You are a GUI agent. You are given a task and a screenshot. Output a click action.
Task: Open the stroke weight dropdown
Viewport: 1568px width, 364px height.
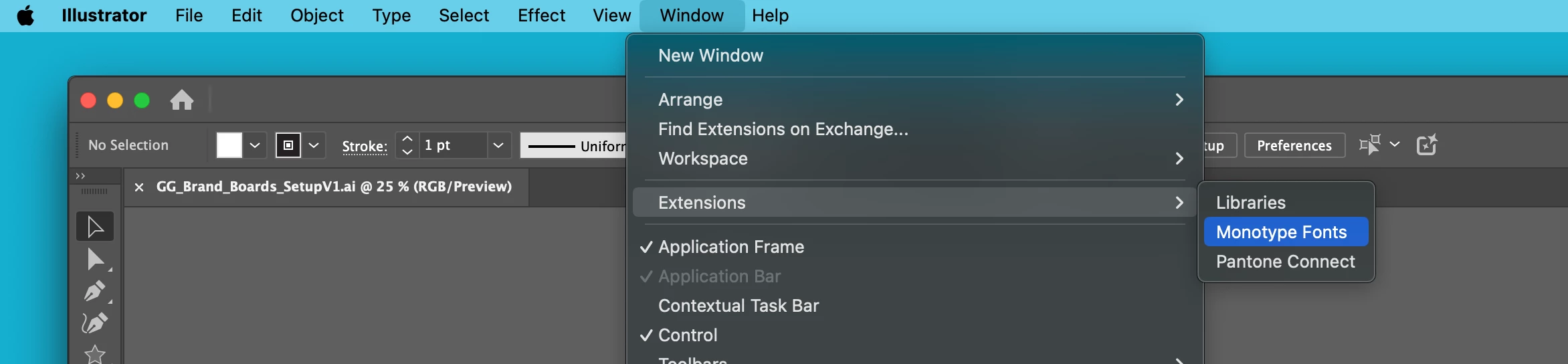(x=498, y=145)
